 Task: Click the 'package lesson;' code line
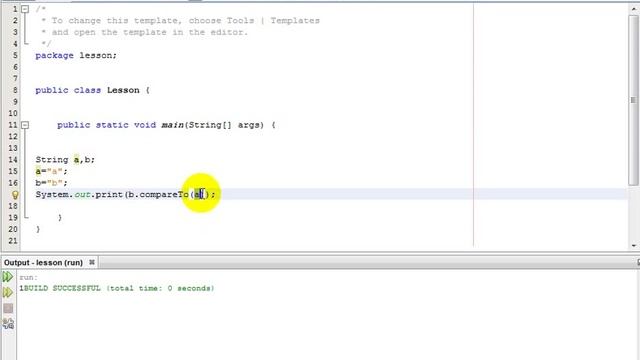tap(76, 56)
